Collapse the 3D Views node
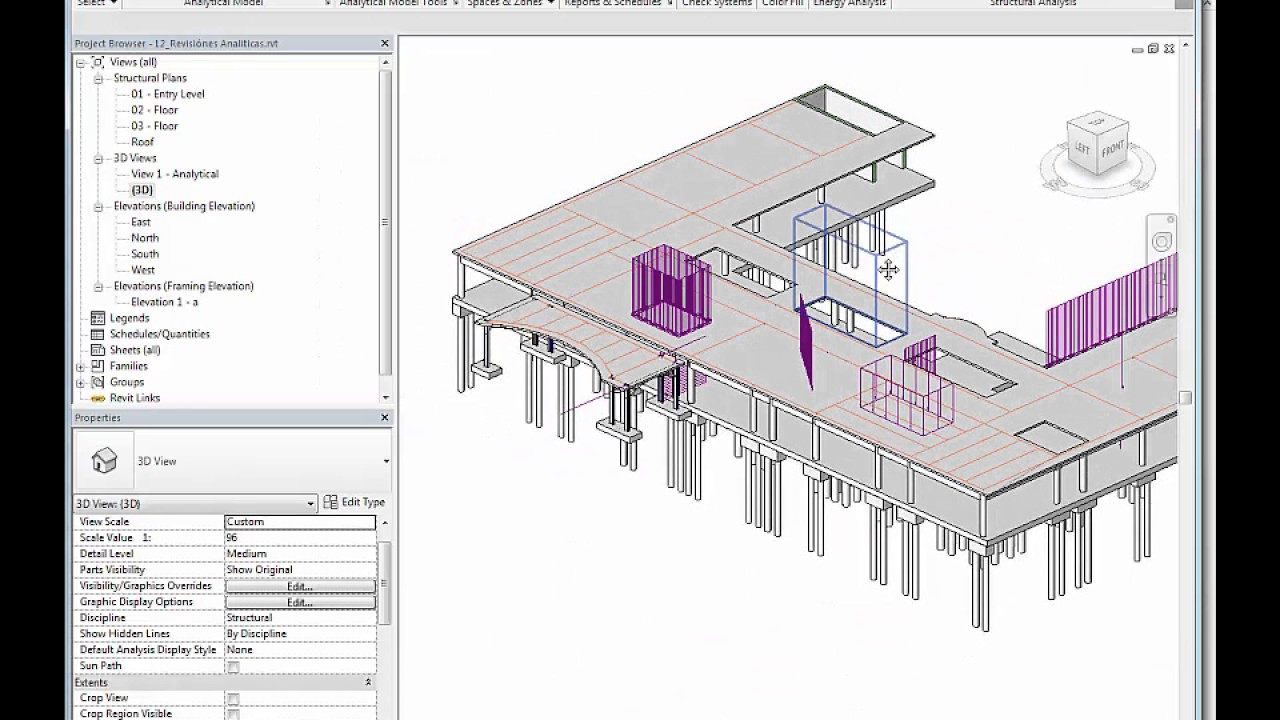1280x720 pixels. pyautogui.click(x=98, y=158)
